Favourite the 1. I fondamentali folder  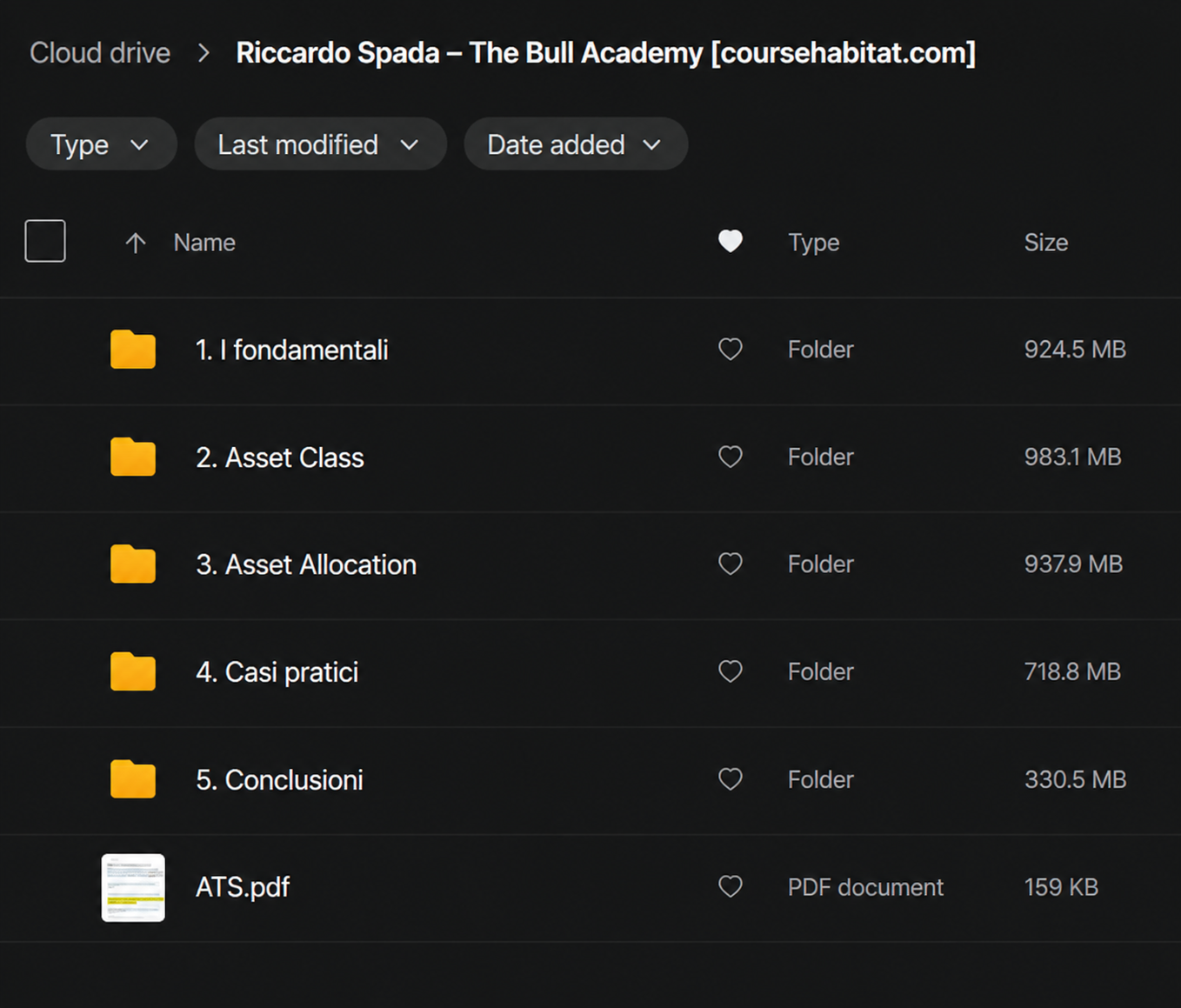coord(731,349)
